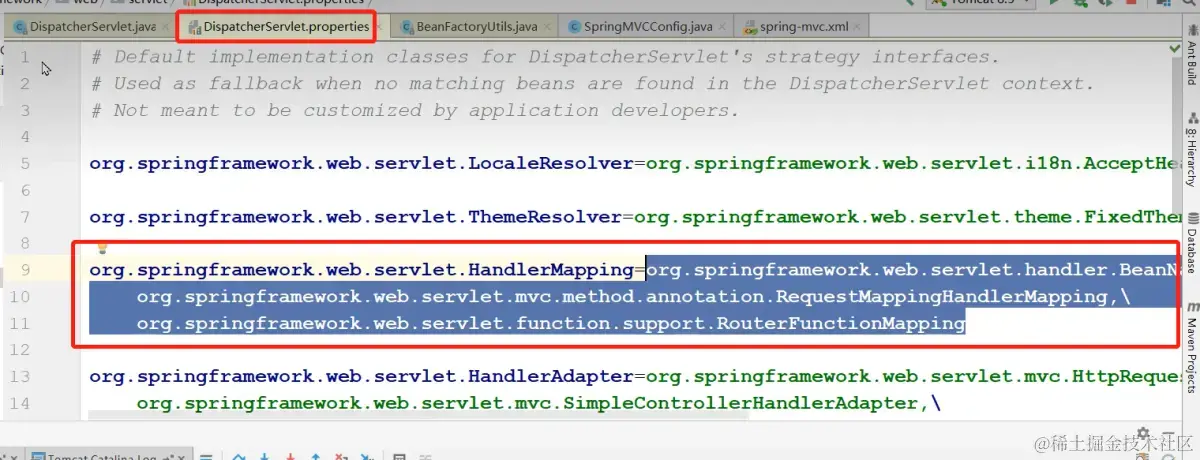The image size is (1200, 460).
Task: Click the properties file icon on DispatcherServlet.properties tab
Action: coord(193,27)
